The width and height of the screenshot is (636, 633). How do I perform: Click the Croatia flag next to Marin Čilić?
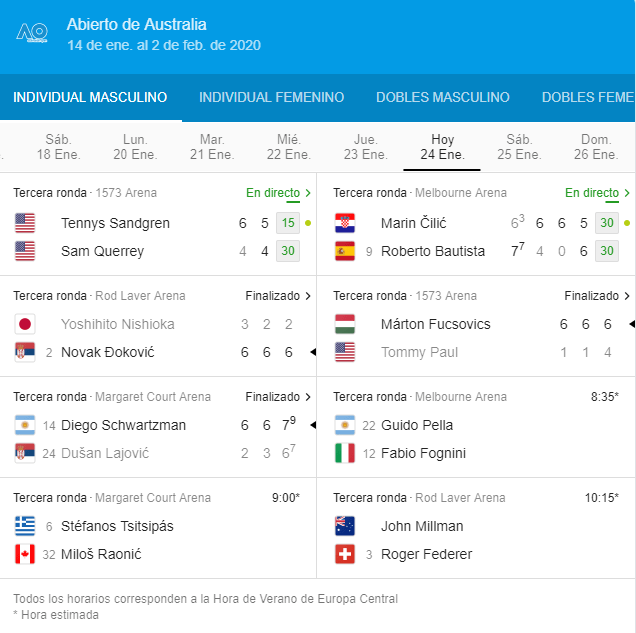tap(345, 223)
